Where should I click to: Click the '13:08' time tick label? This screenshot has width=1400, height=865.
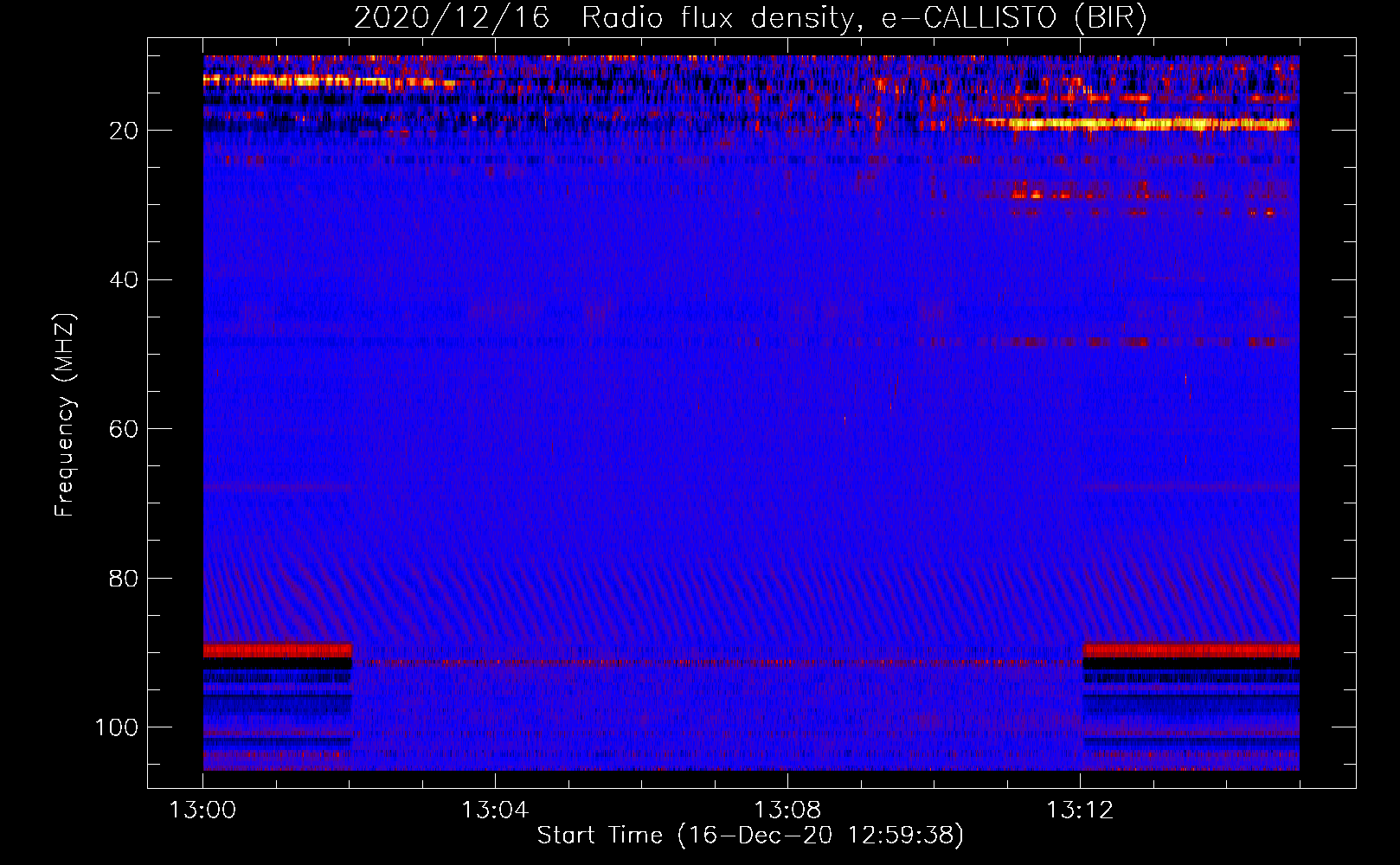pos(787,811)
